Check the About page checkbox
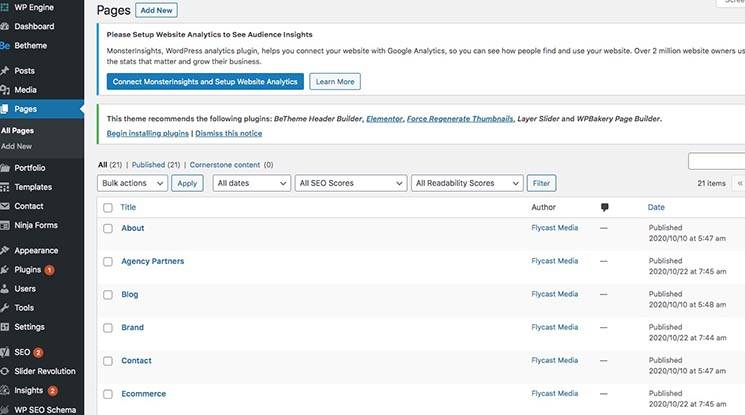The height and width of the screenshot is (415, 745). pyautogui.click(x=108, y=229)
